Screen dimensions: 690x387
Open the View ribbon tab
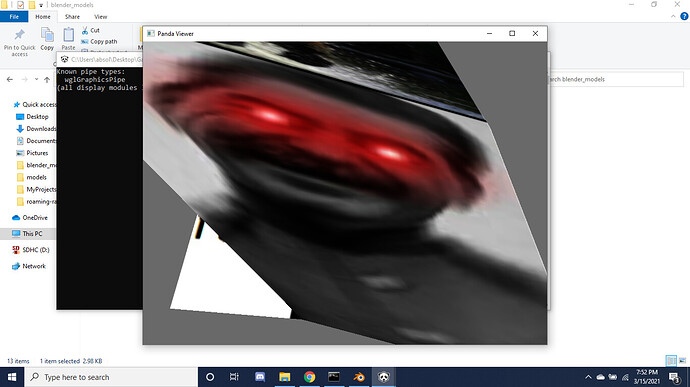coord(100,17)
